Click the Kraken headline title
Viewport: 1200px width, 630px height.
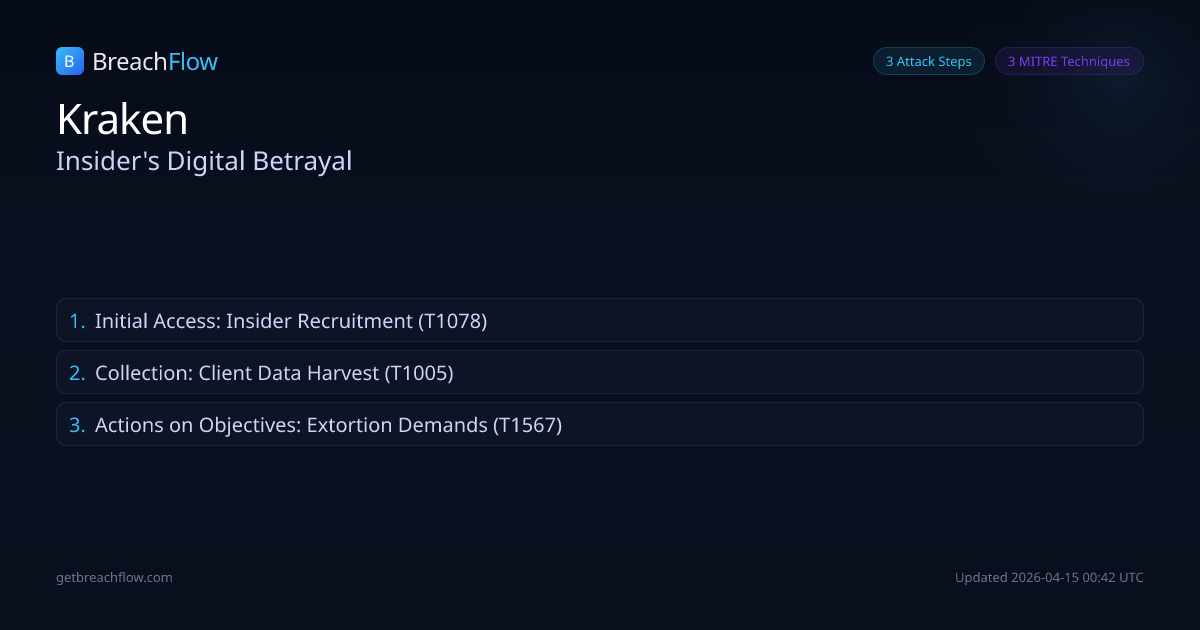(122, 120)
